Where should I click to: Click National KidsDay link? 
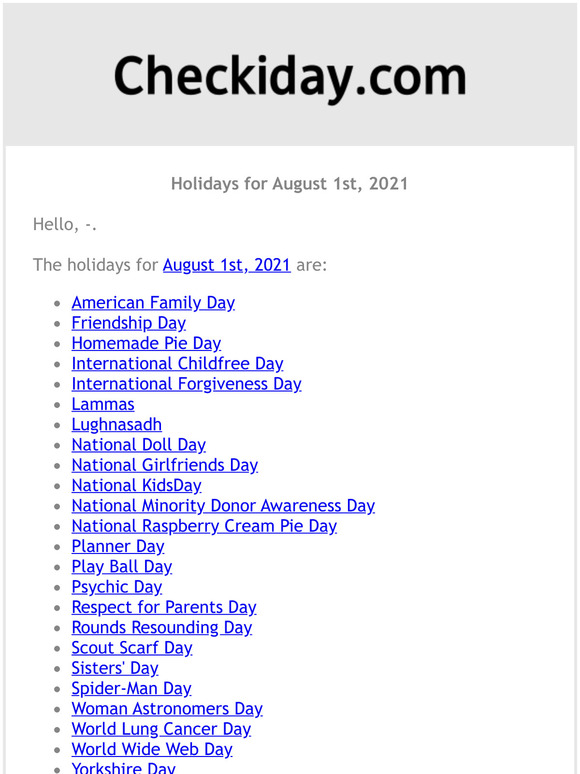coord(136,485)
